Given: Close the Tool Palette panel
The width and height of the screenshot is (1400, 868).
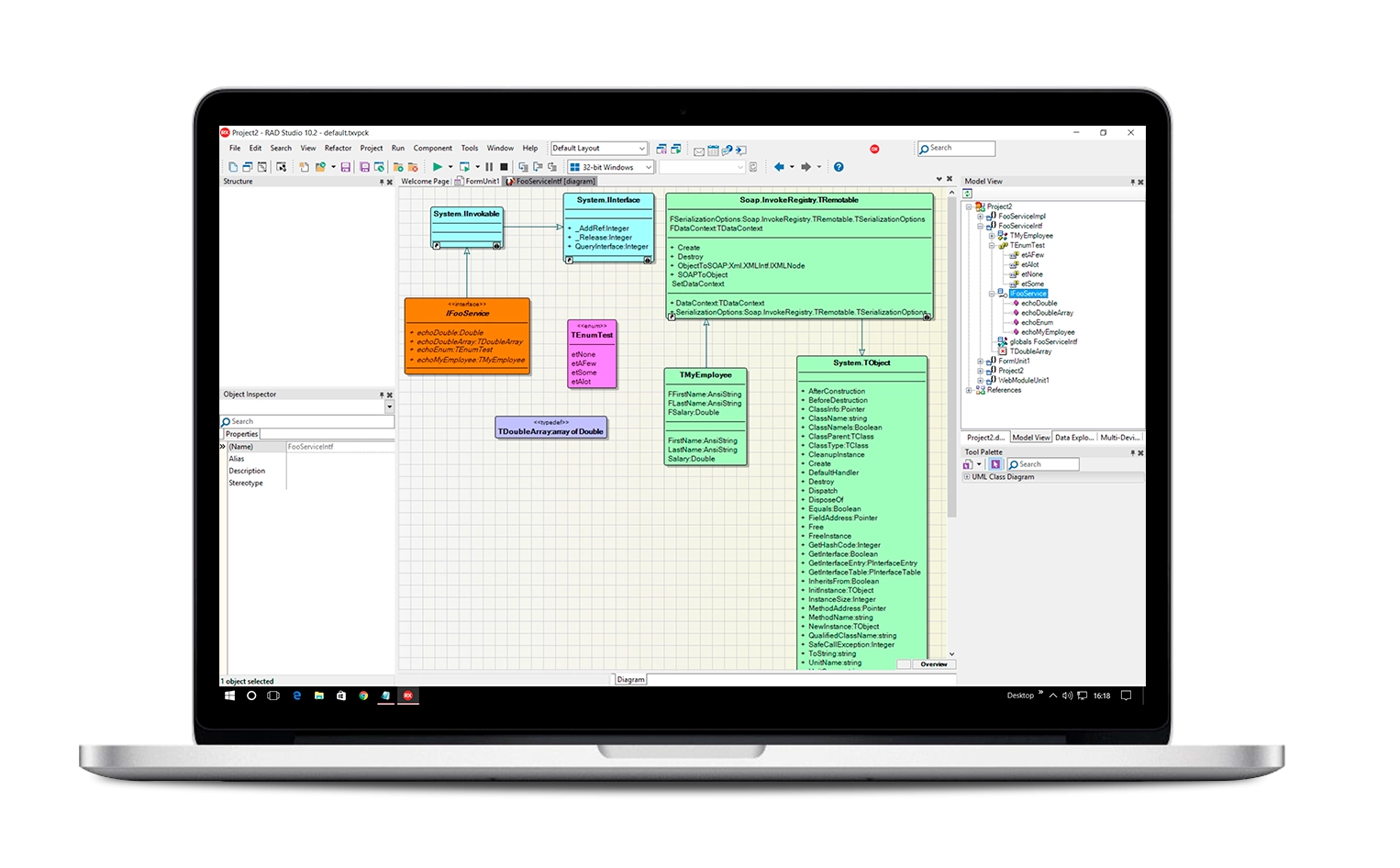Looking at the screenshot, I should coord(1140,452).
